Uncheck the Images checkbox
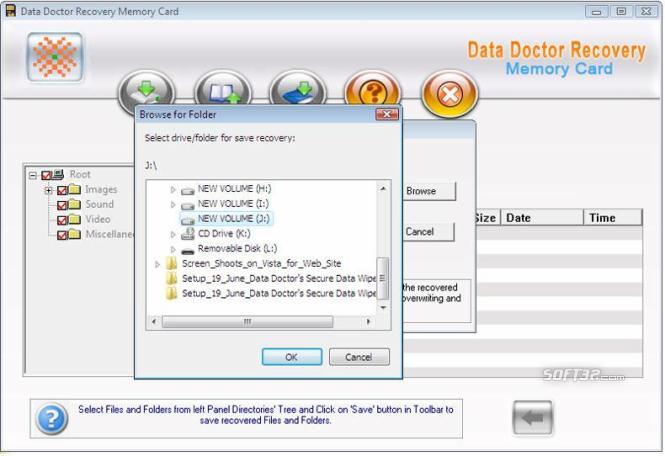665x456 pixels. tap(62, 190)
